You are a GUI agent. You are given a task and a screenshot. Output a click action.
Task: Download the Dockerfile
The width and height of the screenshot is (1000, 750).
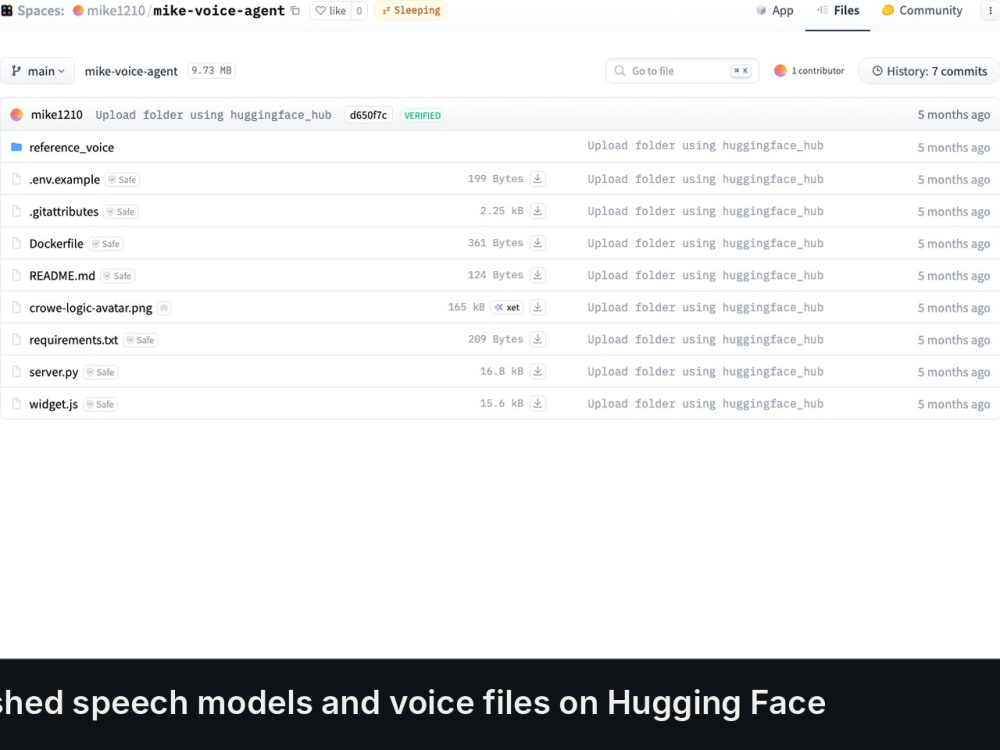[x=538, y=243]
